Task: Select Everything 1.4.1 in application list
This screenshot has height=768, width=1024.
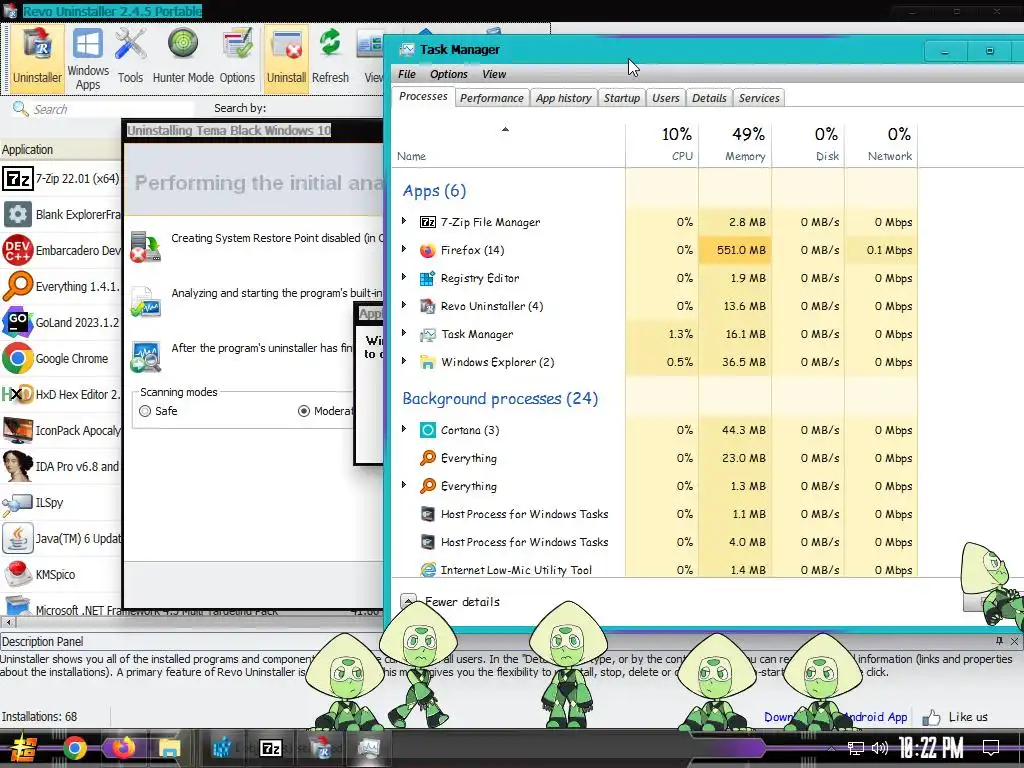Action: click(61, 286)
